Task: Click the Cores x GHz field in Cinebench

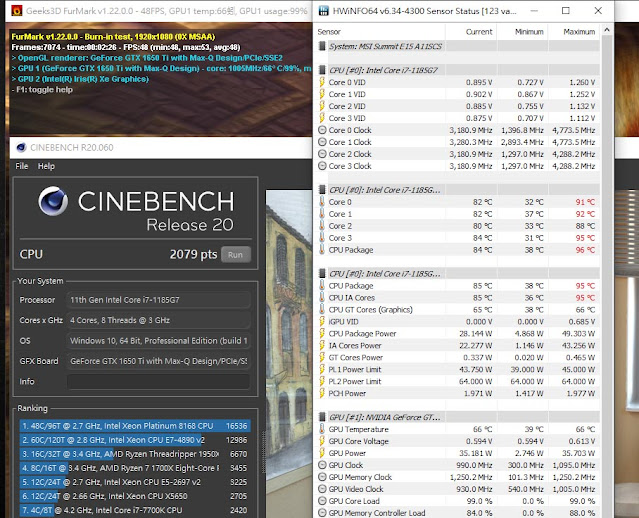Action: point(158,320)
